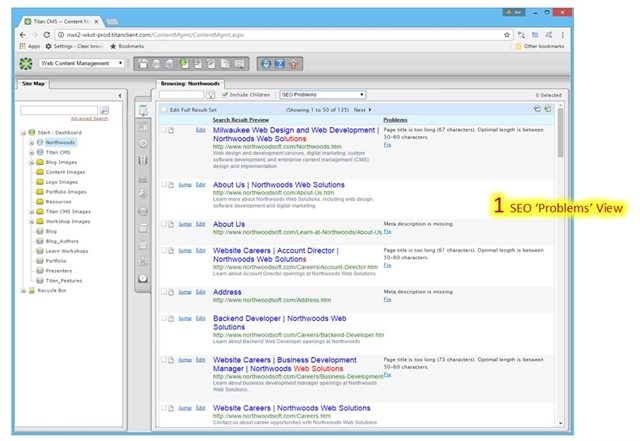
Task: Click the page icon in Address row
Action: click(x=171, y=292)
